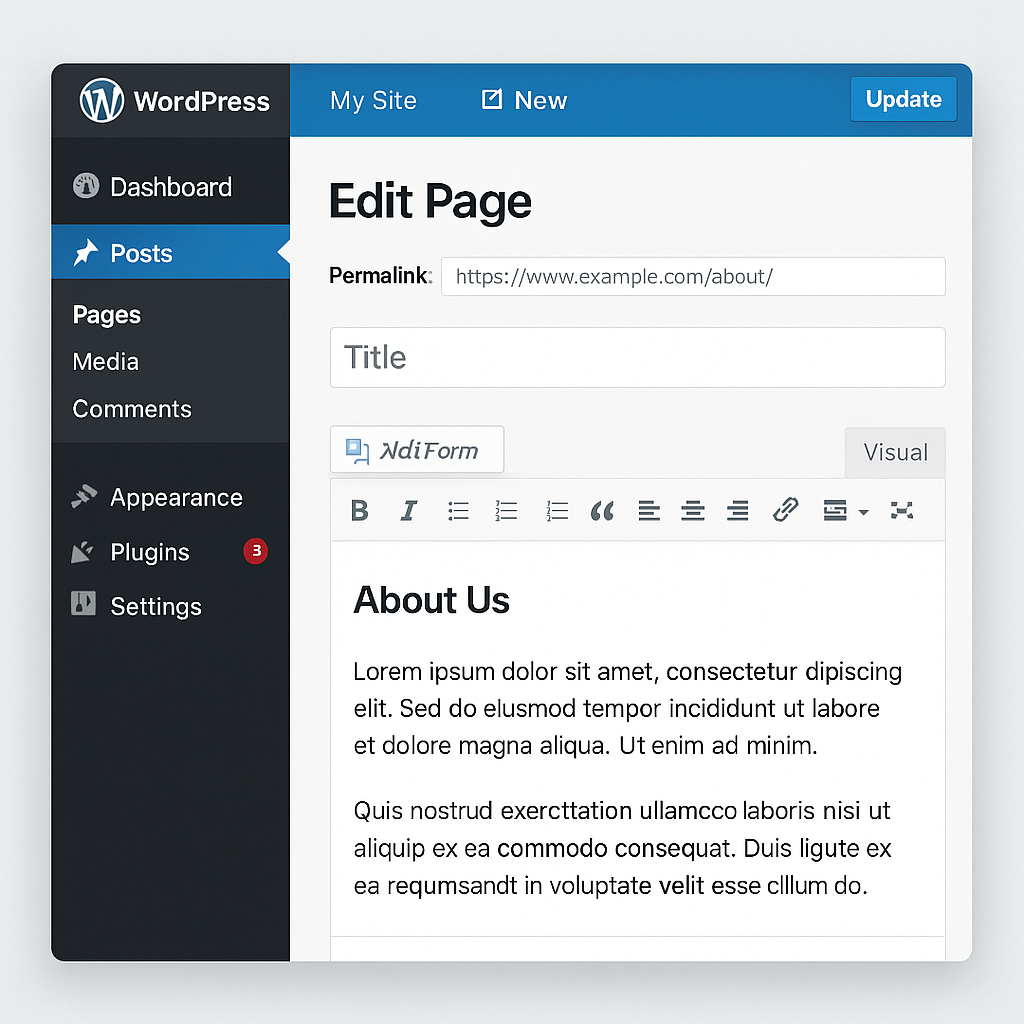Screen dimensions: 1024x1024
Task: Open the Media library
Action: pyautogui.click(x=105, y=362)
